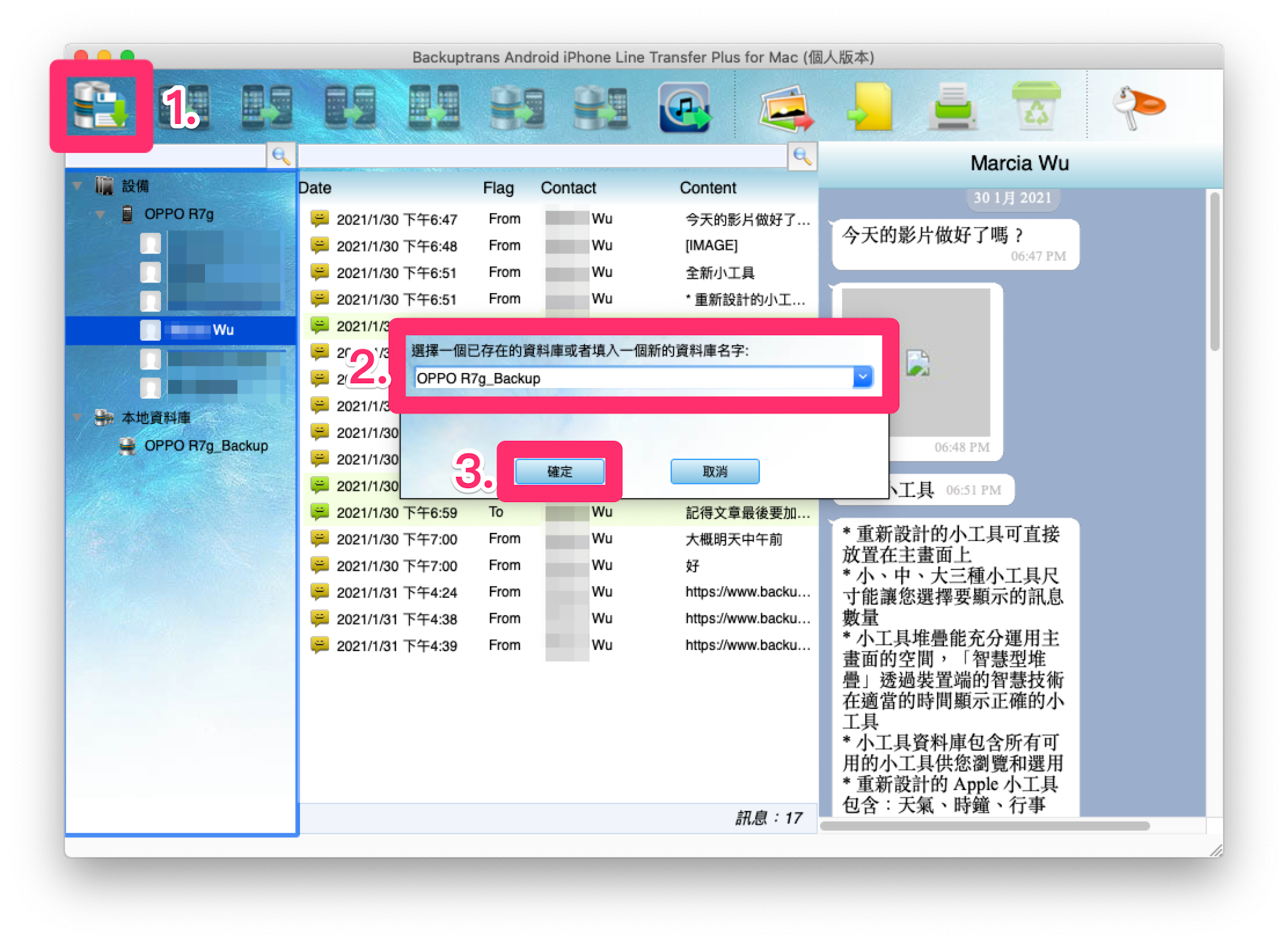Click the chat preview horizontal scrollbar

tap(985, 825)
